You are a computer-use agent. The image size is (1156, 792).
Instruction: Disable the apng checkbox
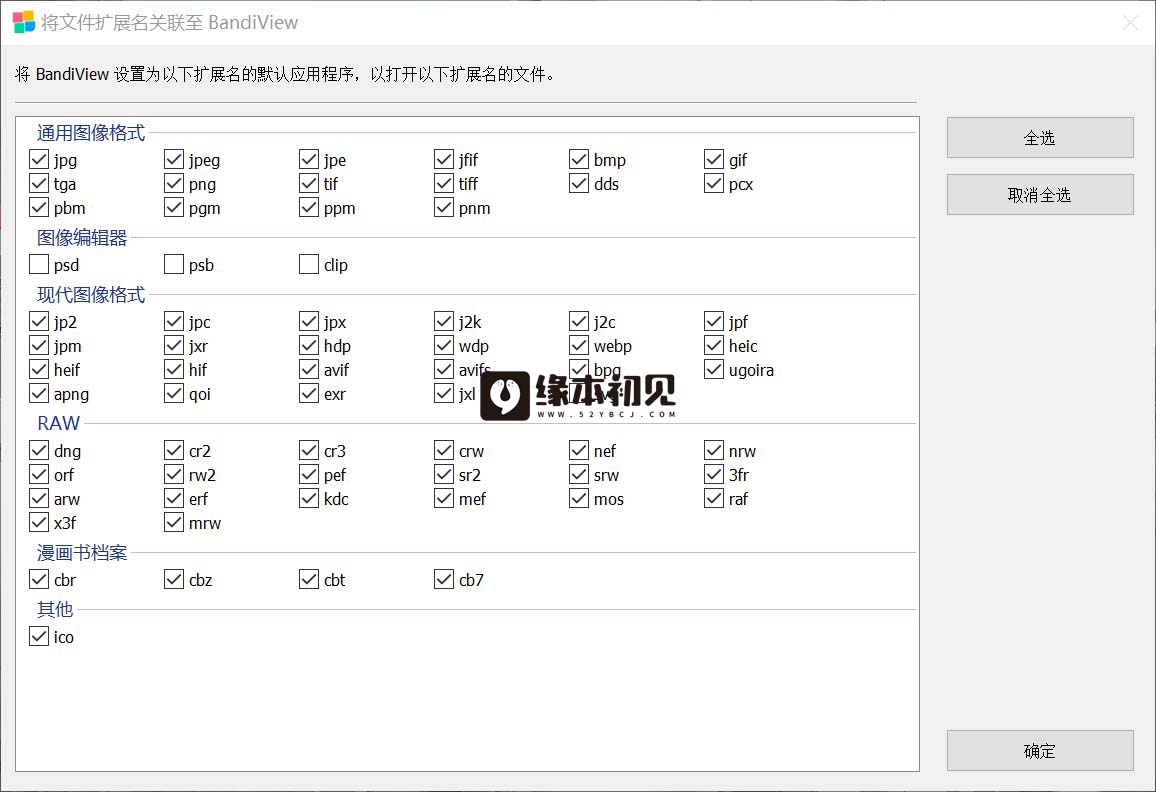tap(39, 393)
